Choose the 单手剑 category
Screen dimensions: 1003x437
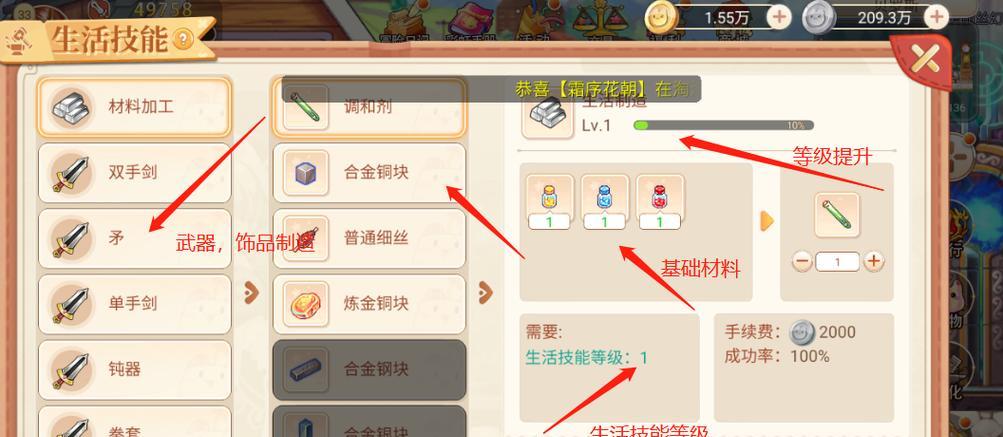pos(134,304)
